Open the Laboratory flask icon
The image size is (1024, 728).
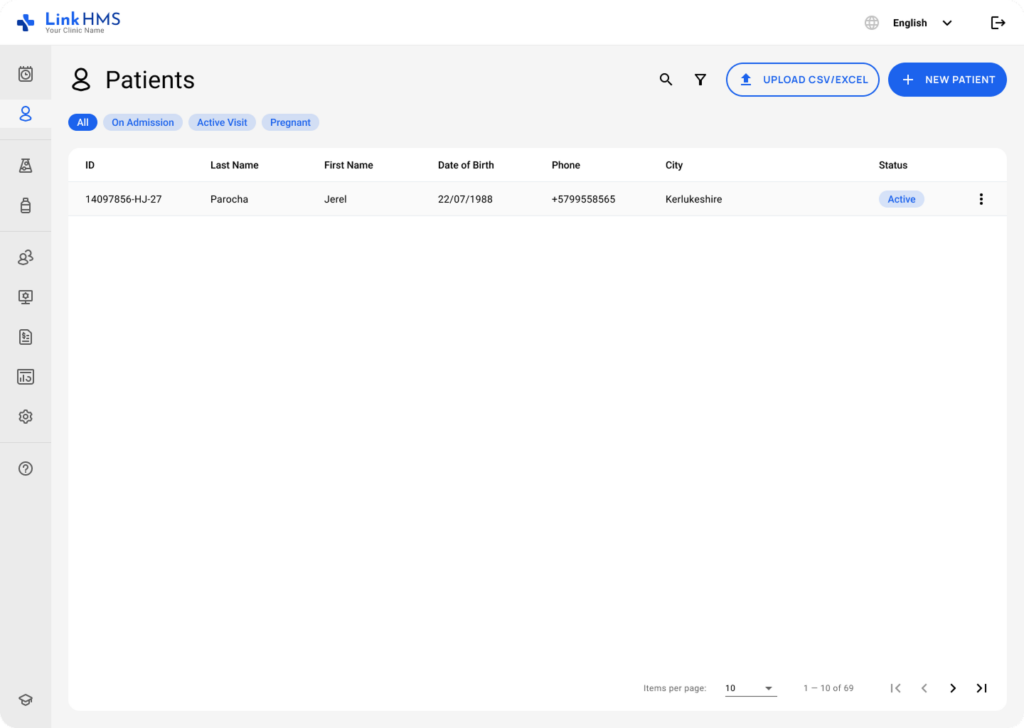[25, 164]
